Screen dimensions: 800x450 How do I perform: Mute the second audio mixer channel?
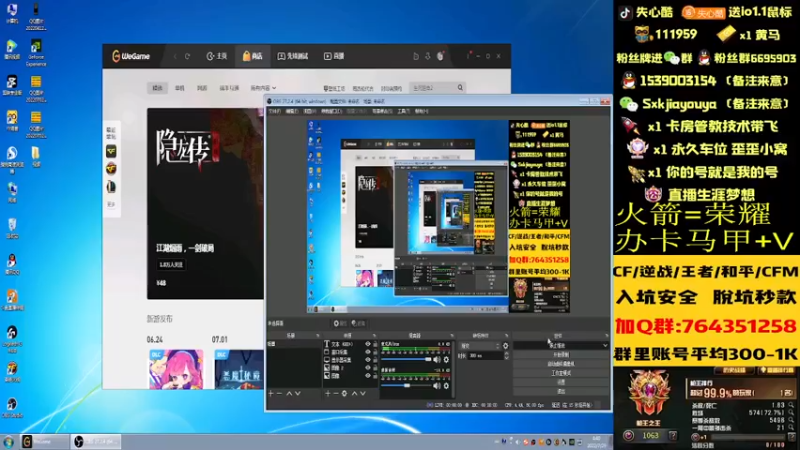pos(437,386)
